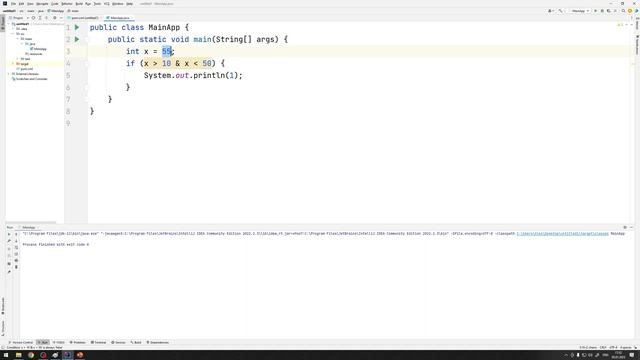Open the VCS menu
Image resolution: width=640 pixels, height=360 pixels.
coord(107,4)
